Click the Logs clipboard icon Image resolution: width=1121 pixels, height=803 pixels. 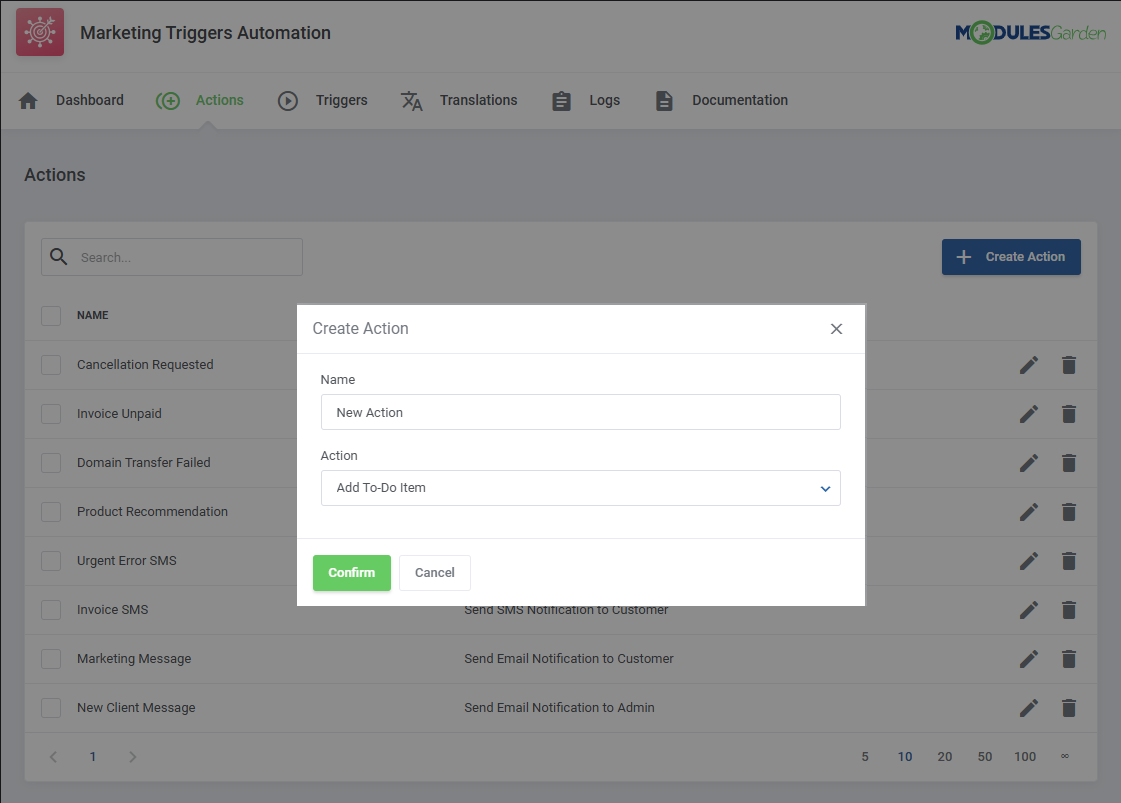561,101
